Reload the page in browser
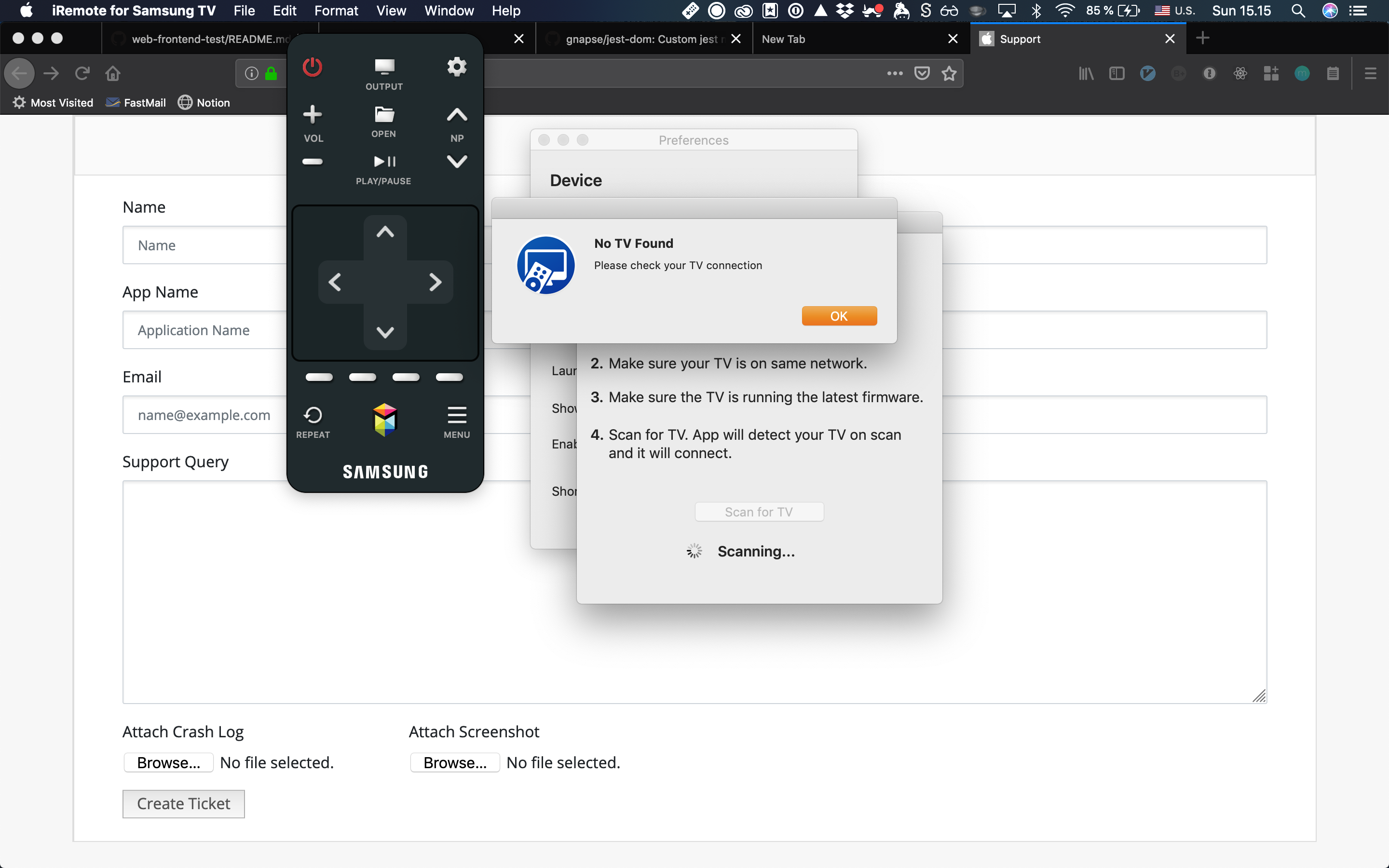1389x868 pixels. (82, 73)
